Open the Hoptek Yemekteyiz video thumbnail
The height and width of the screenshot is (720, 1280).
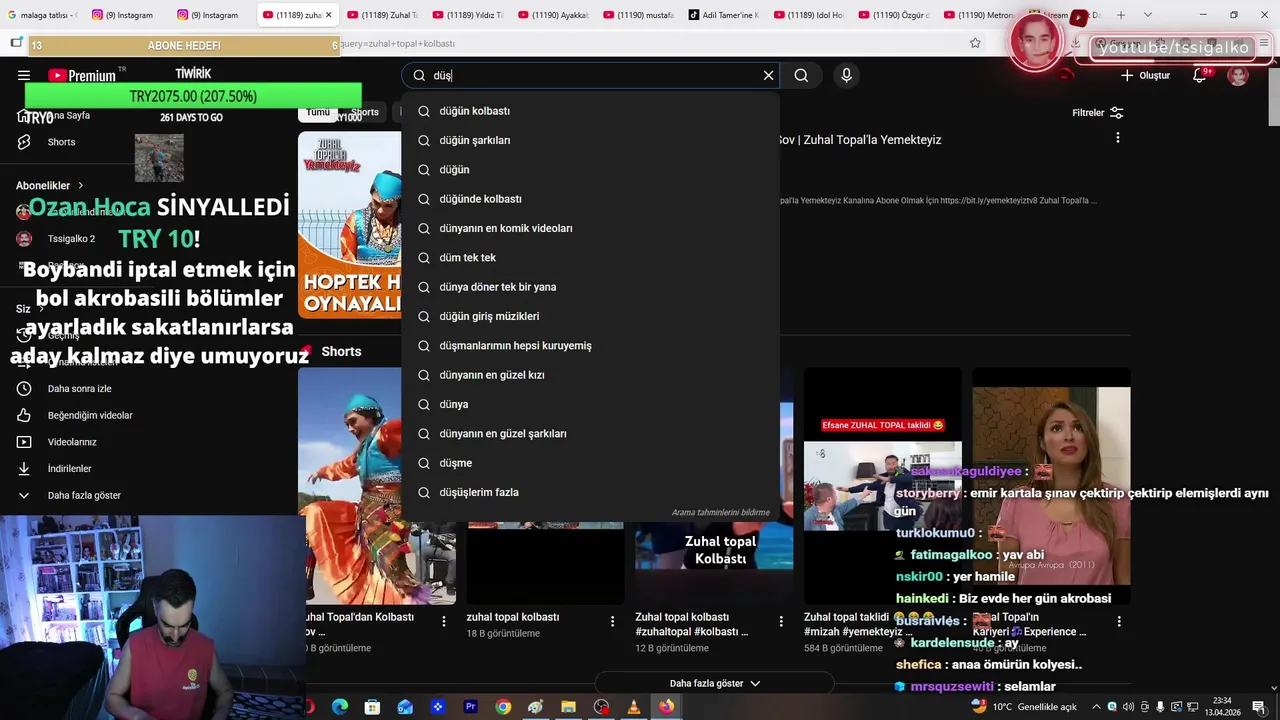[350, 225]
